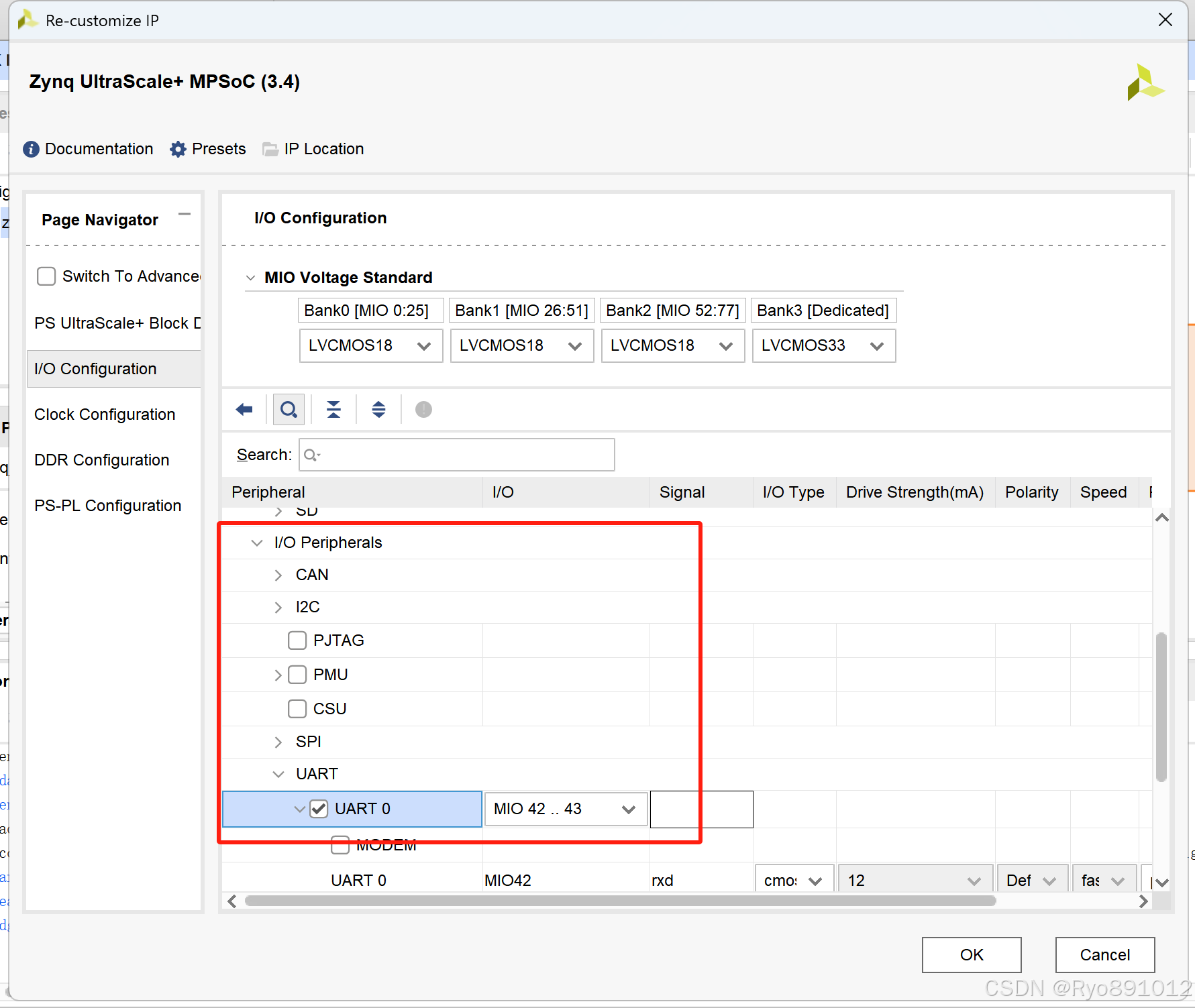Enable Switch To Advanced mode checkbox
1195x1008 pixels.
(46, 276)
